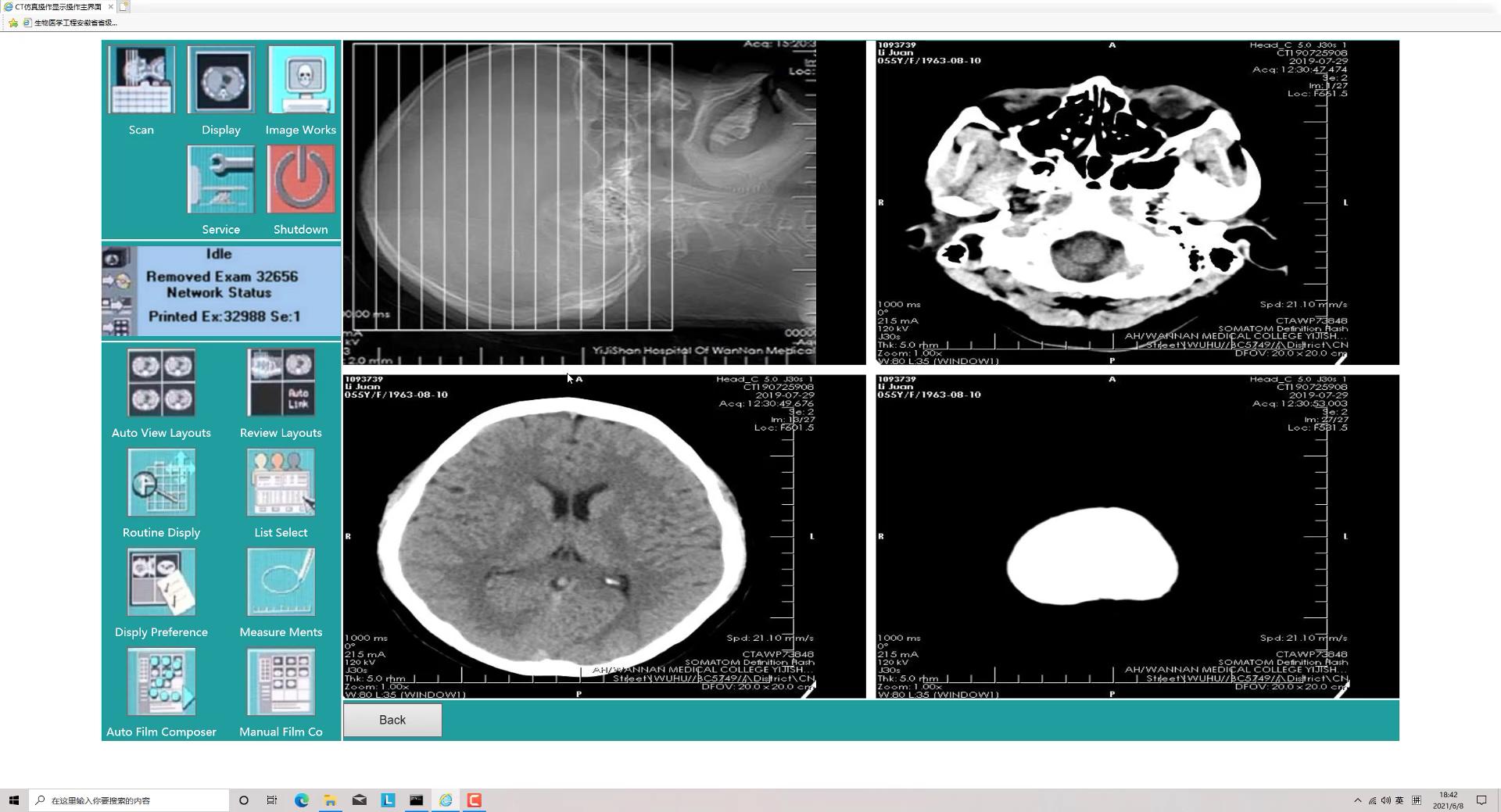Open Disply Preference icon
The height and width of the screenshot is (812, 1501).
(x=162, y=581)
